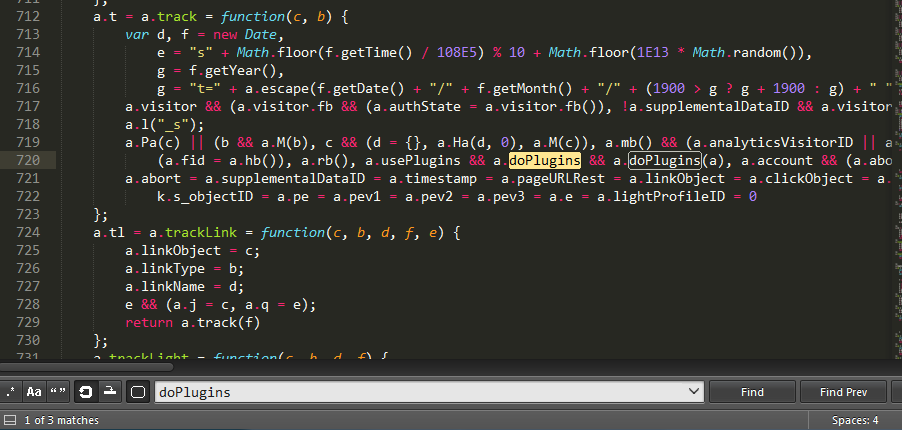Screen dimensions: 902x430
Task: Toggle case sensitive search option
Action: click(34, 392)
